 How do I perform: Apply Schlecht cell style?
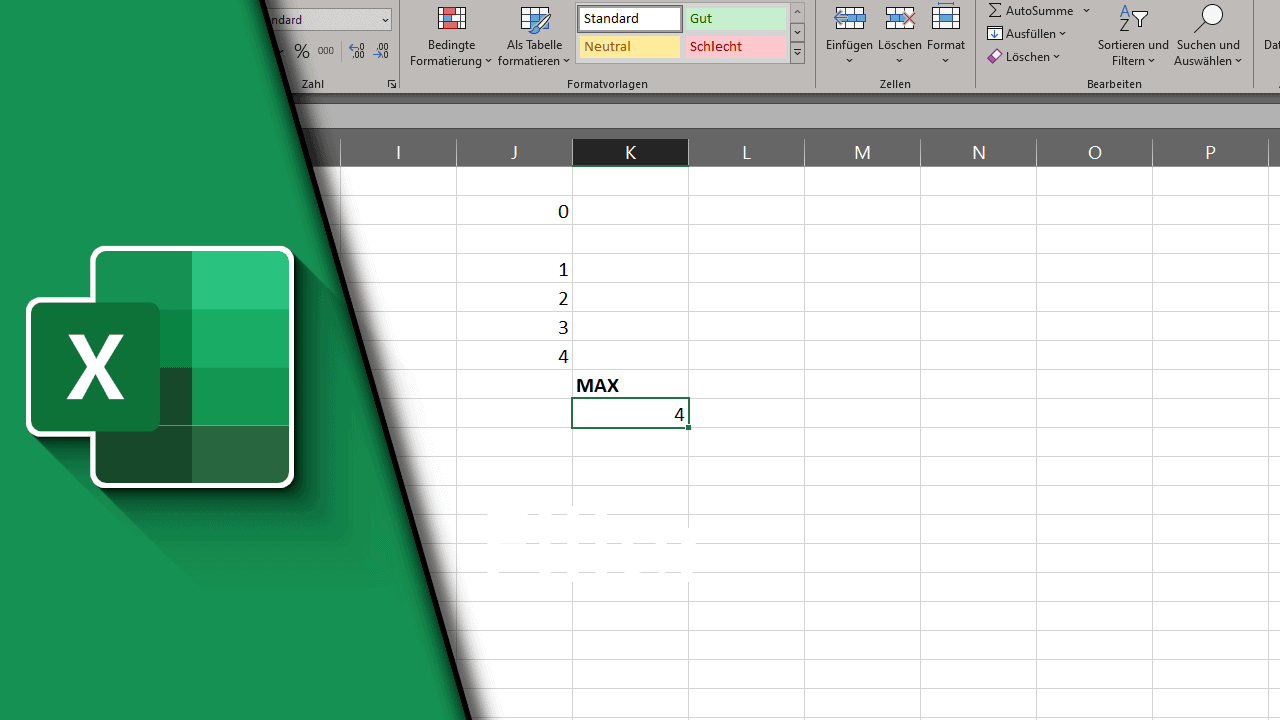[x=735, y=47]
